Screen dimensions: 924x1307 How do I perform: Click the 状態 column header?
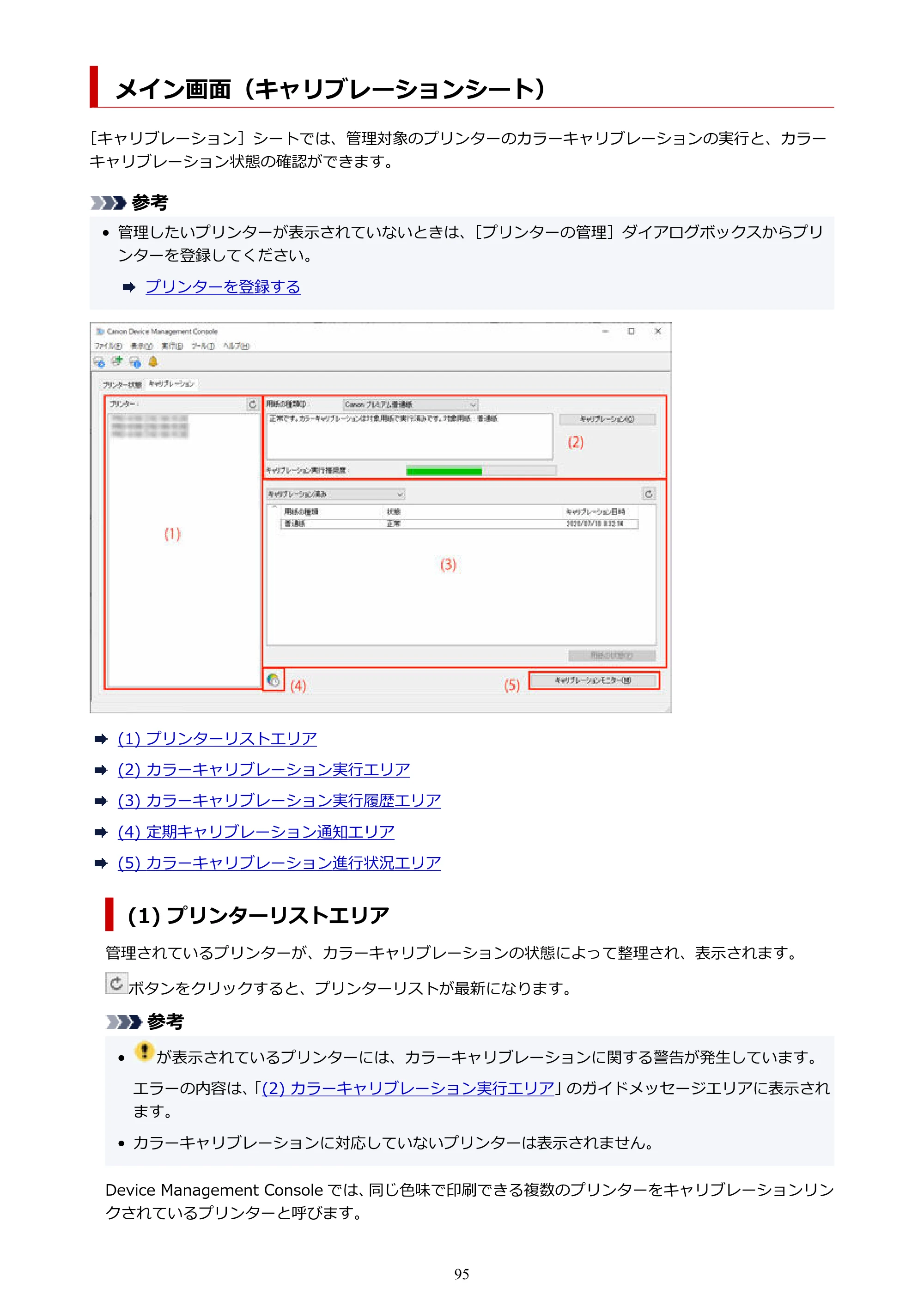click(394, 512)
